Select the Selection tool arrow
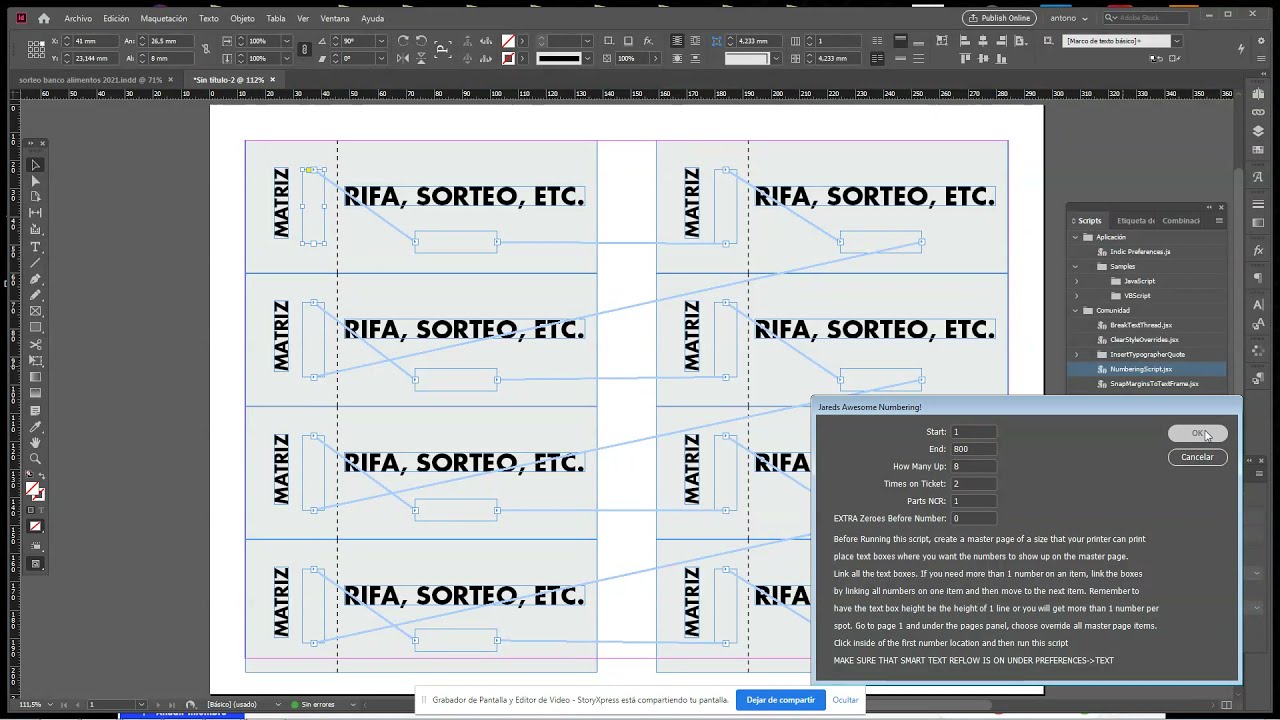This screenshot has width=1280, height=720. tap(35, 165)
